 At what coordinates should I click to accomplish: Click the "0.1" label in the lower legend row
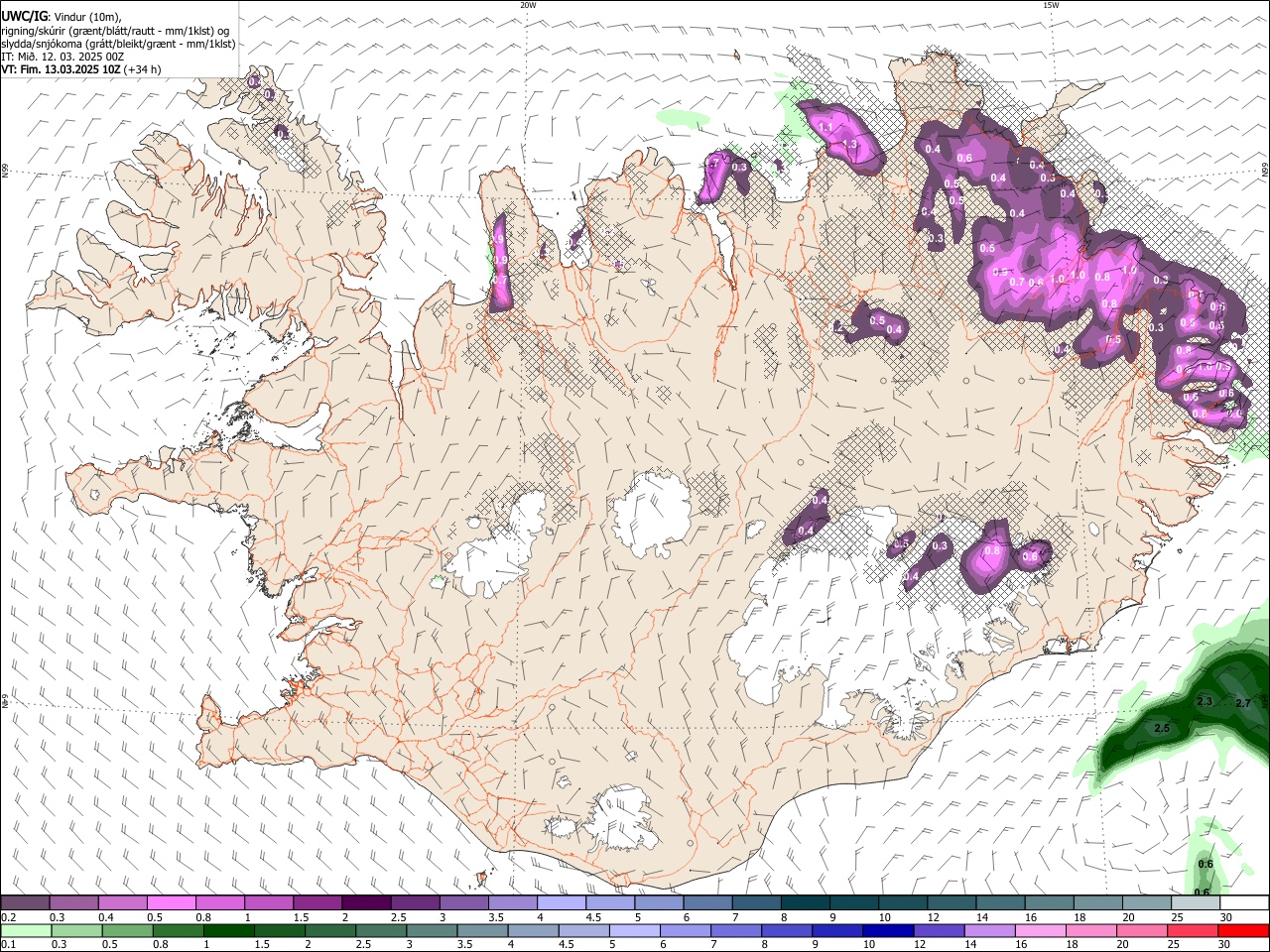pos(8,945)
